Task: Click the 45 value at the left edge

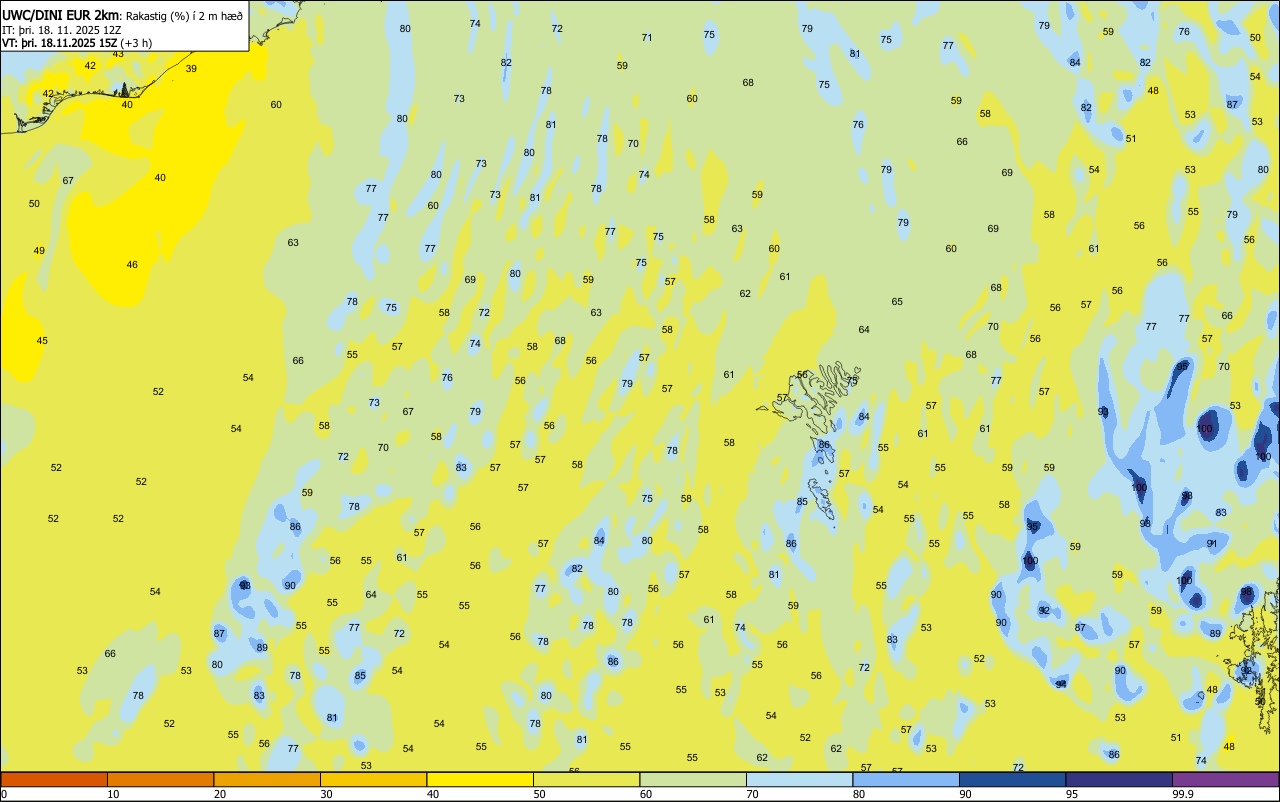Action: point(42,341)
